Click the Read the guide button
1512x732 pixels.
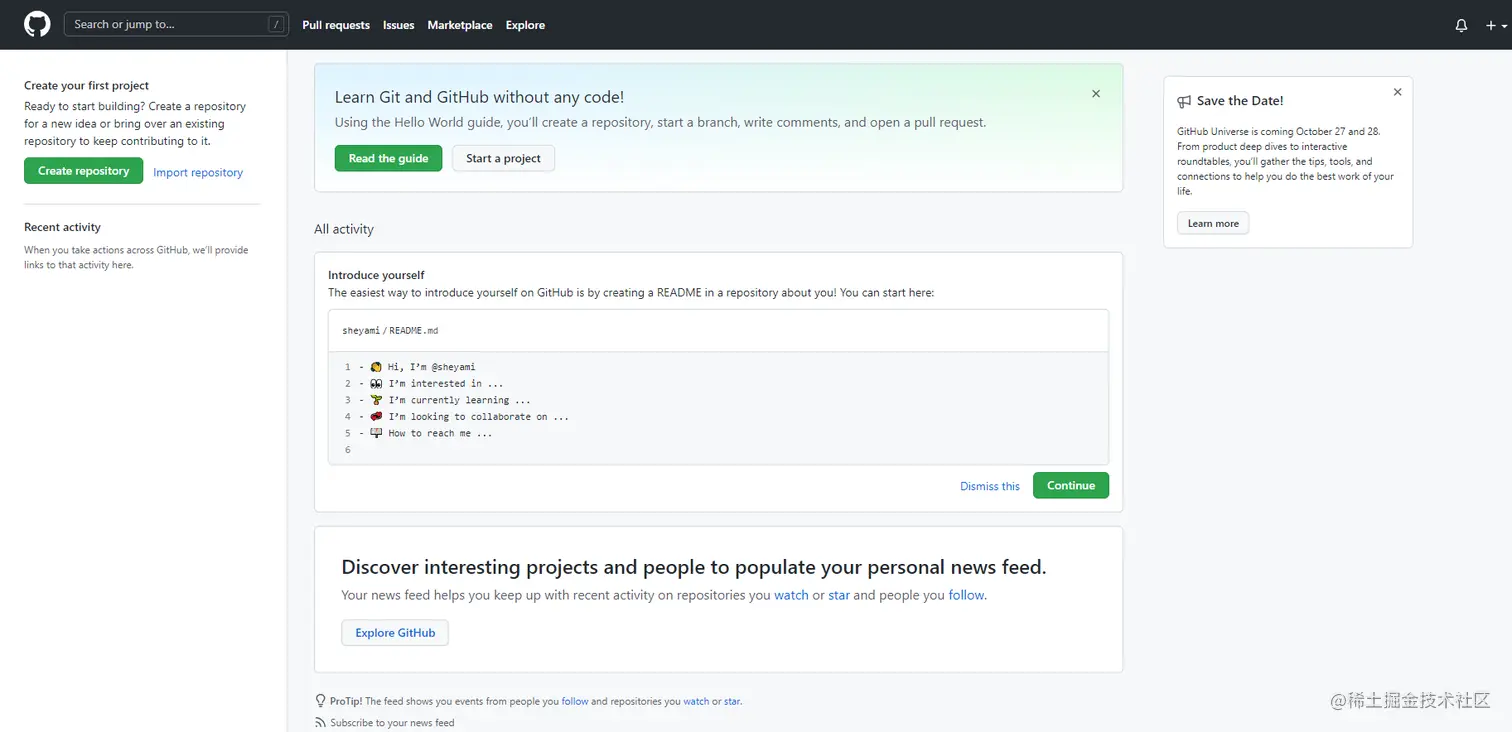pyautogui.click(x=388, y=158)
